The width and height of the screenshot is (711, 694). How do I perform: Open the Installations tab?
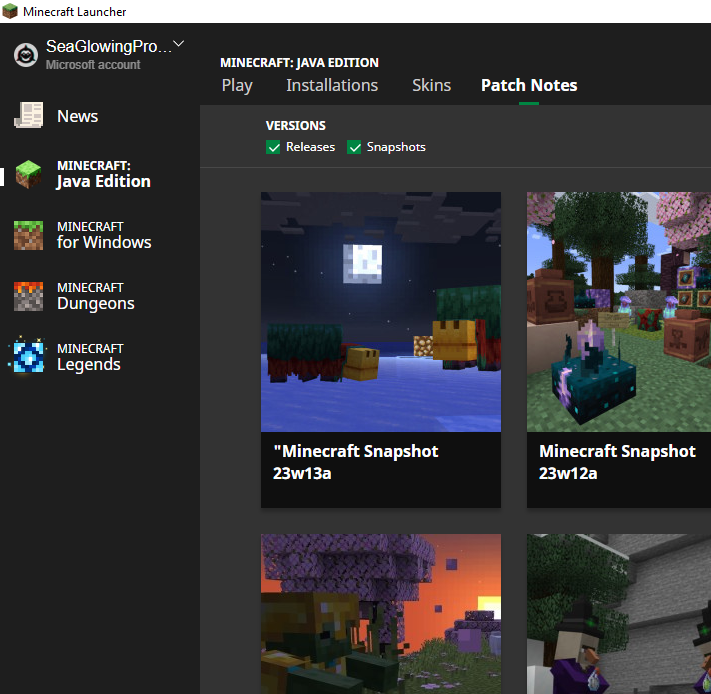[x=332, y=85]
